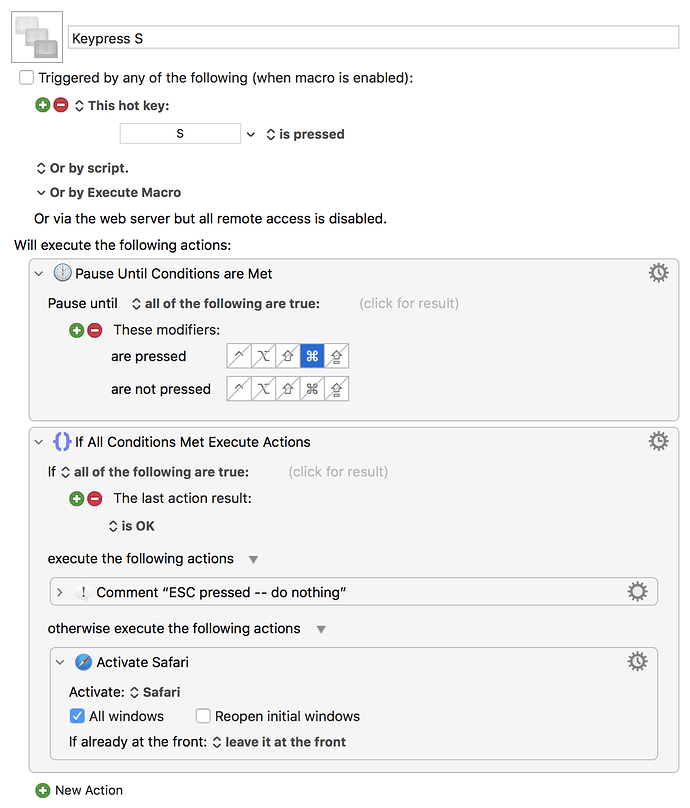Open the 'Or by script' trigger menu
690x808 pixels.
tap(82, 168)
